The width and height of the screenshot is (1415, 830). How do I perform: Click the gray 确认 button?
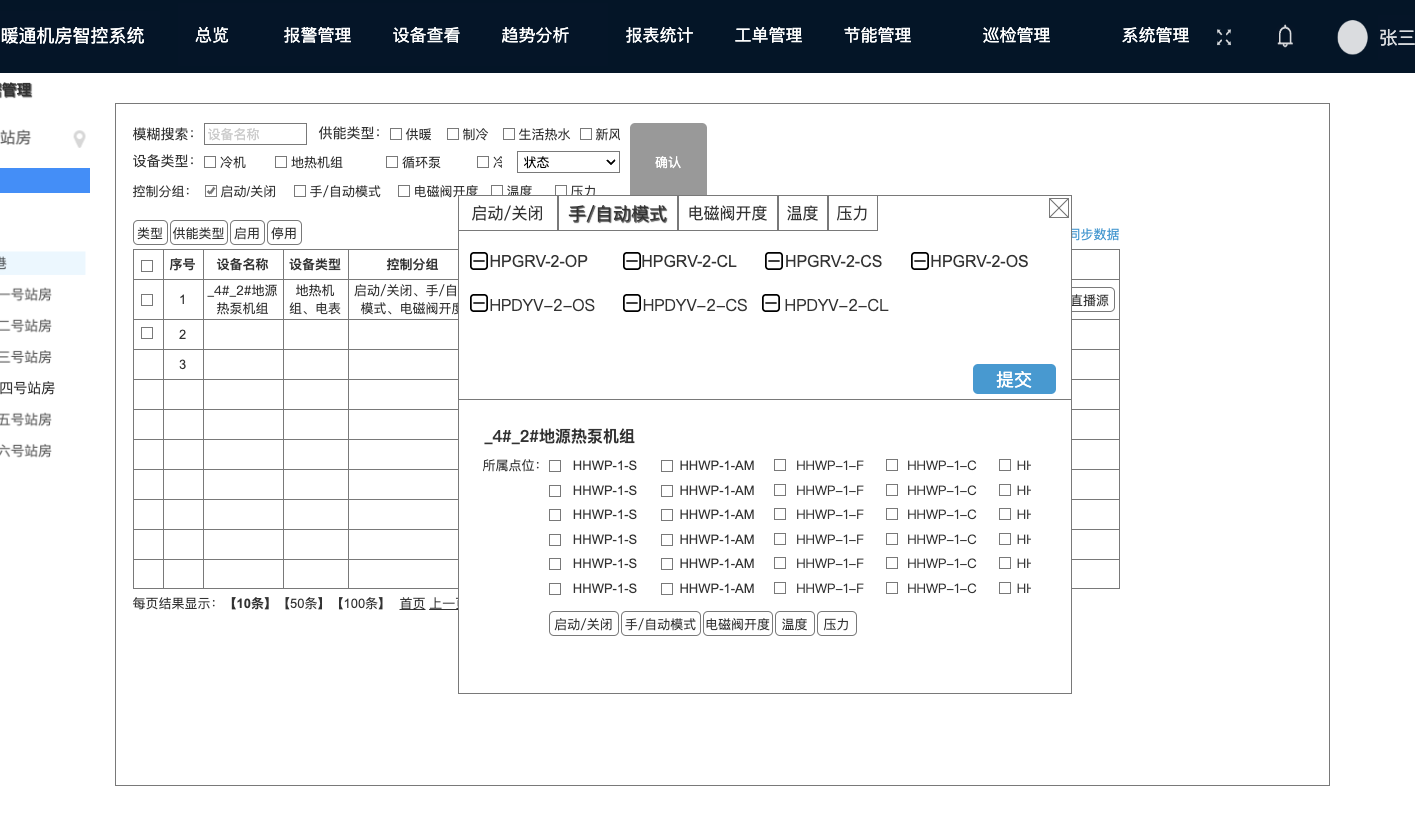pyautogui.click(x=668, y=162)
